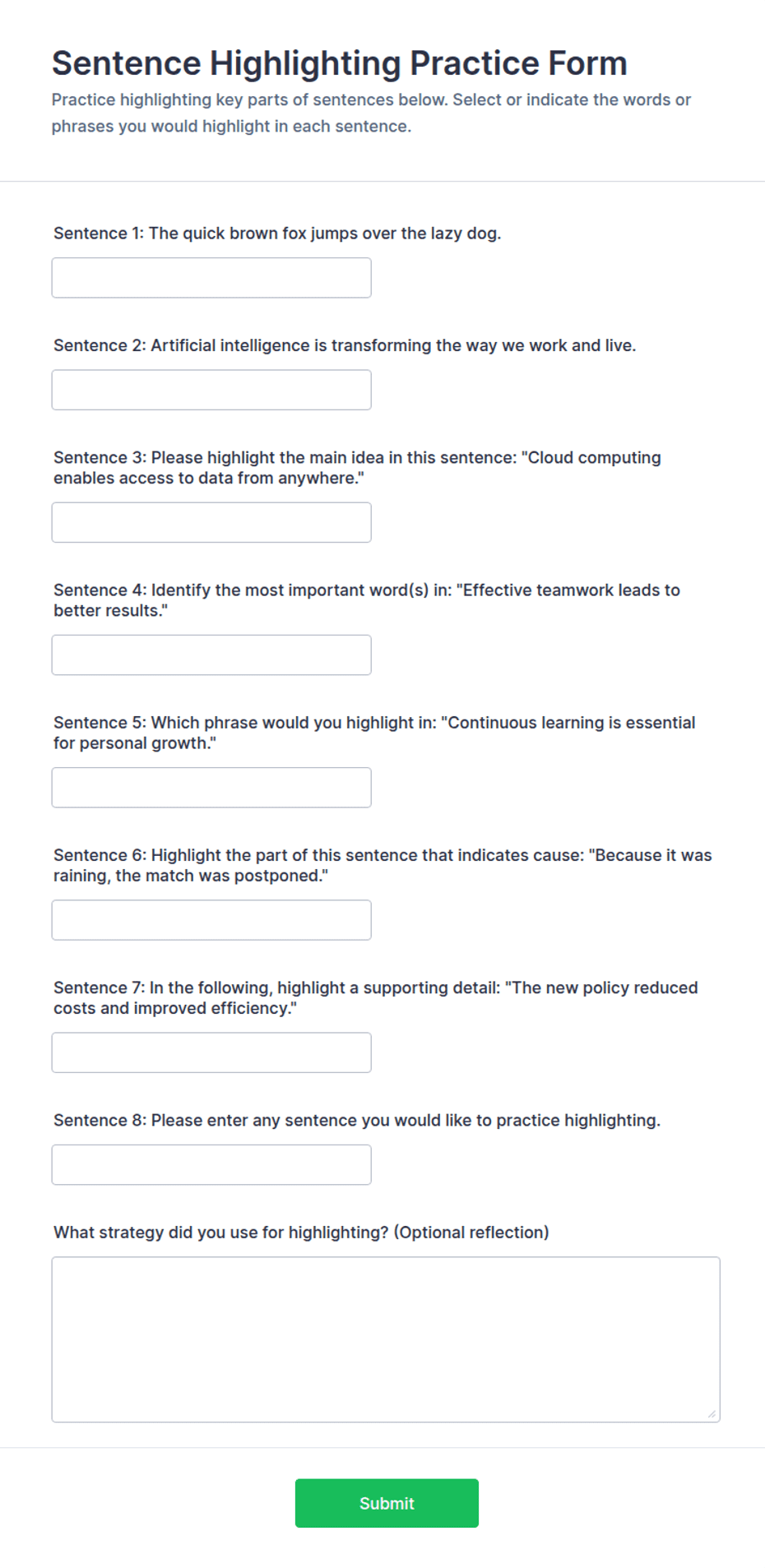
Task: Click the Sentence 1 answer input field
Action: [x=211, y=278]
